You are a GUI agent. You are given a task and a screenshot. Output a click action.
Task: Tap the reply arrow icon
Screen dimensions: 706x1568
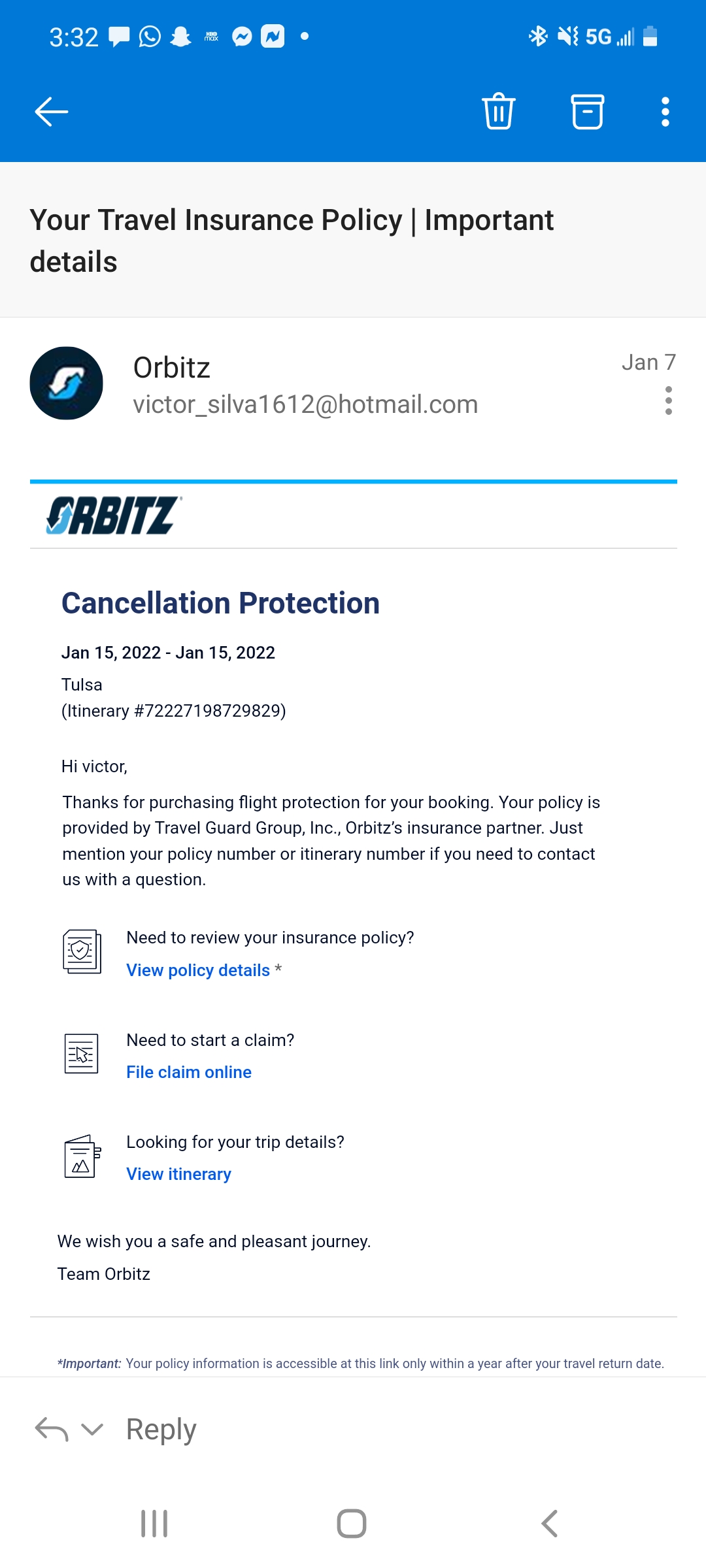coord(52,1429)
